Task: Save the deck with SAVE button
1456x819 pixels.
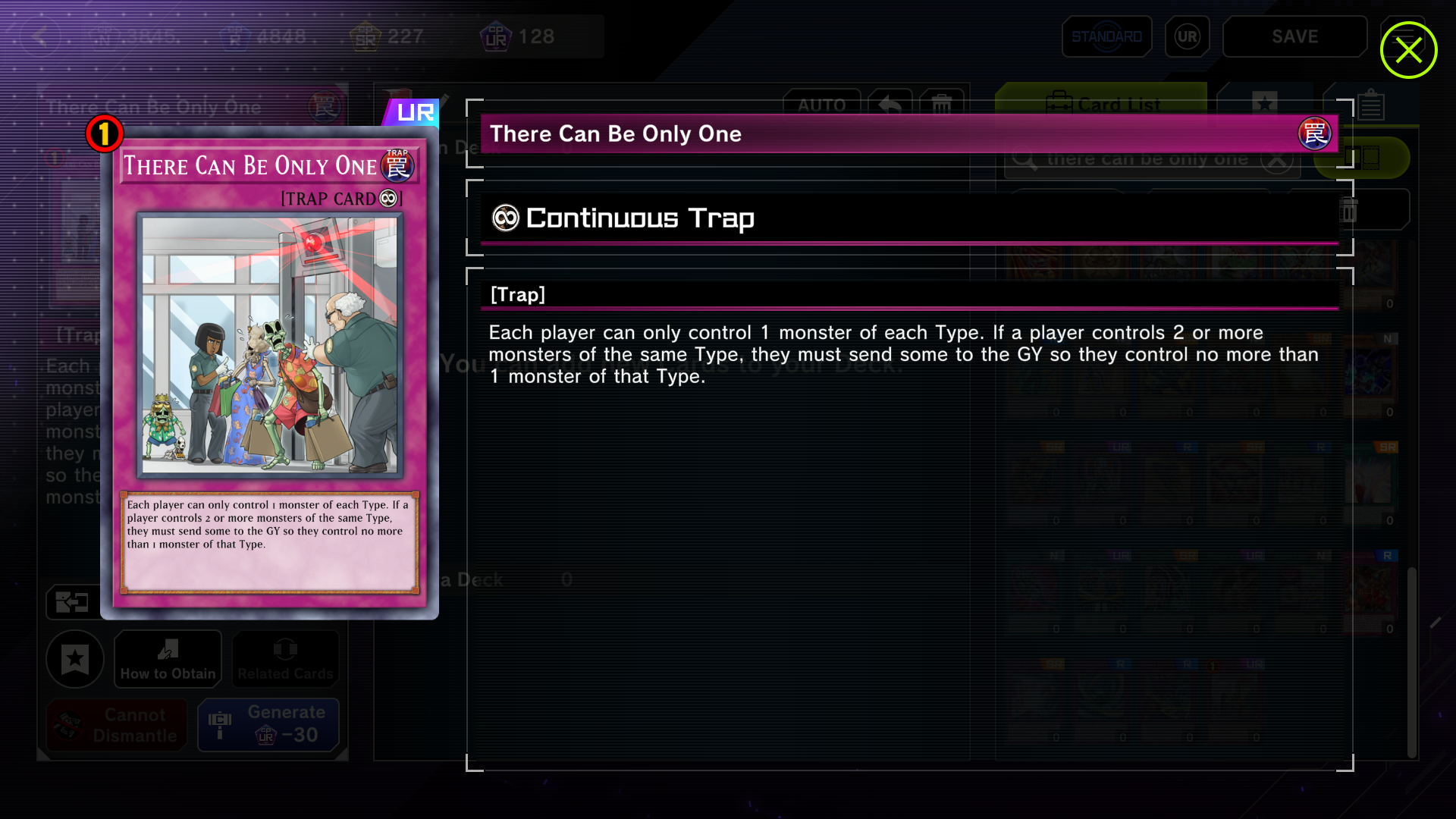Action: click(1294, 36)
